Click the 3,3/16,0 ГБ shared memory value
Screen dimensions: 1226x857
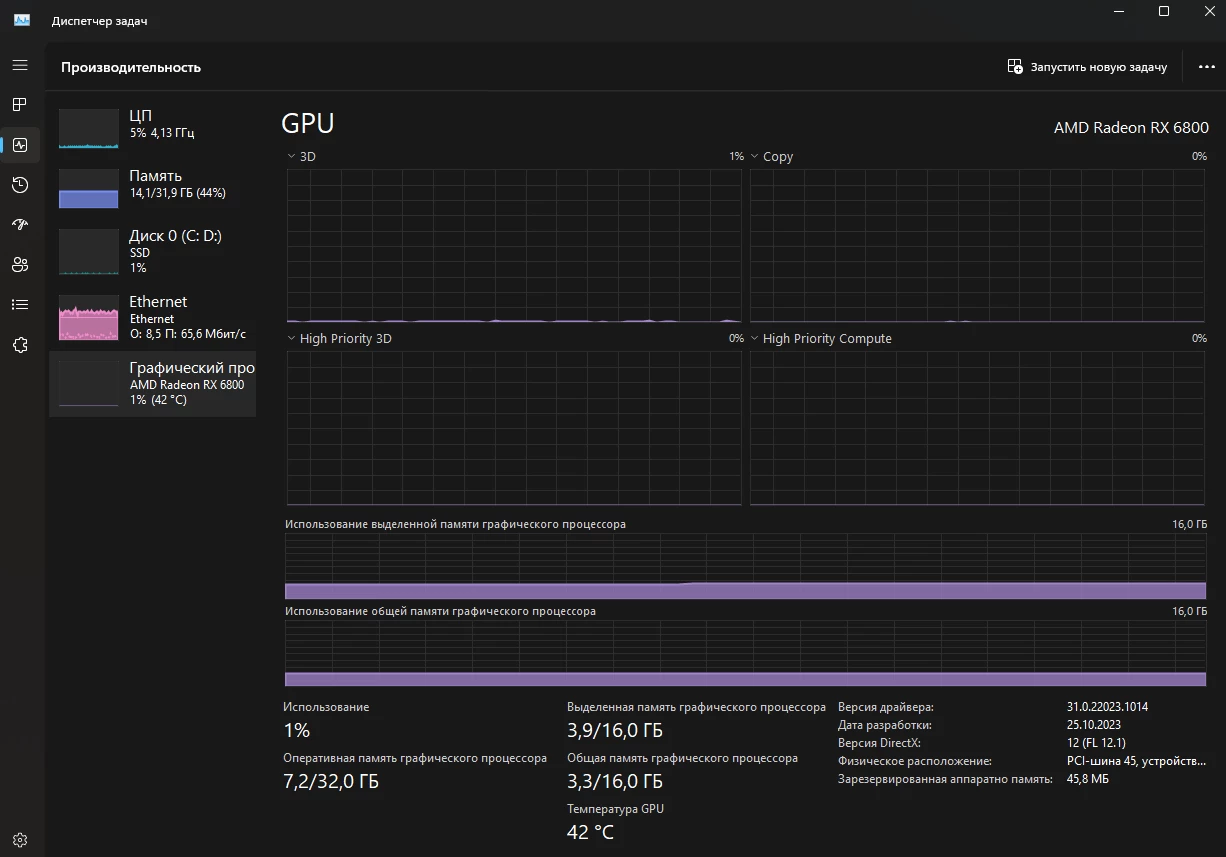pos(615,782)
